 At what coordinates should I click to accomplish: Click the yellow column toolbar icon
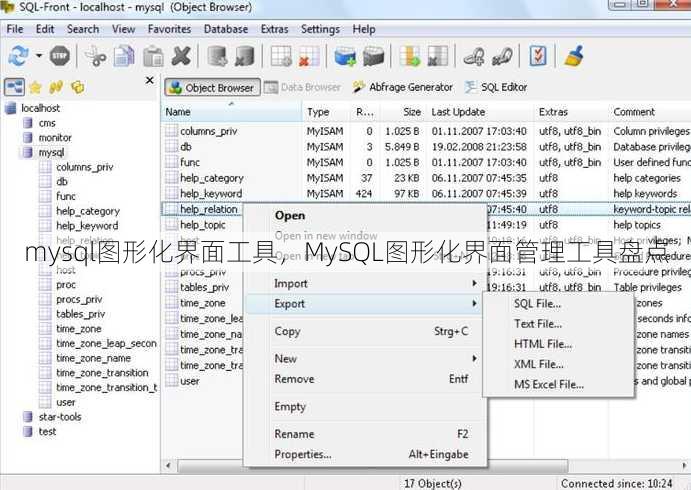coord(410,56)
